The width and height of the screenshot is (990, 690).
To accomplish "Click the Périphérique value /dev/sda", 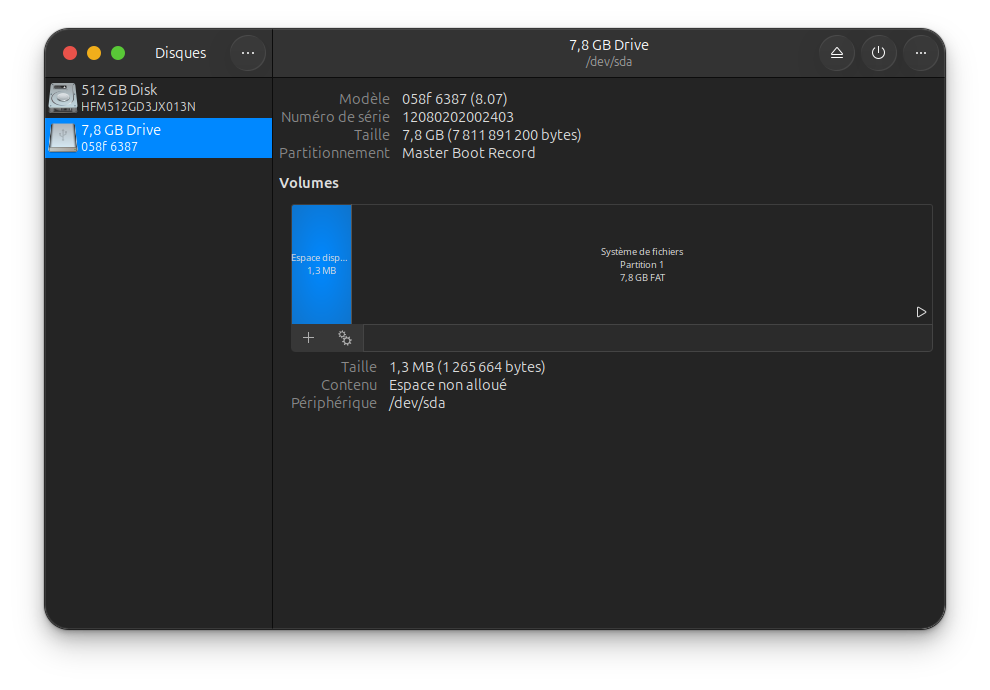I will [417, 403].
